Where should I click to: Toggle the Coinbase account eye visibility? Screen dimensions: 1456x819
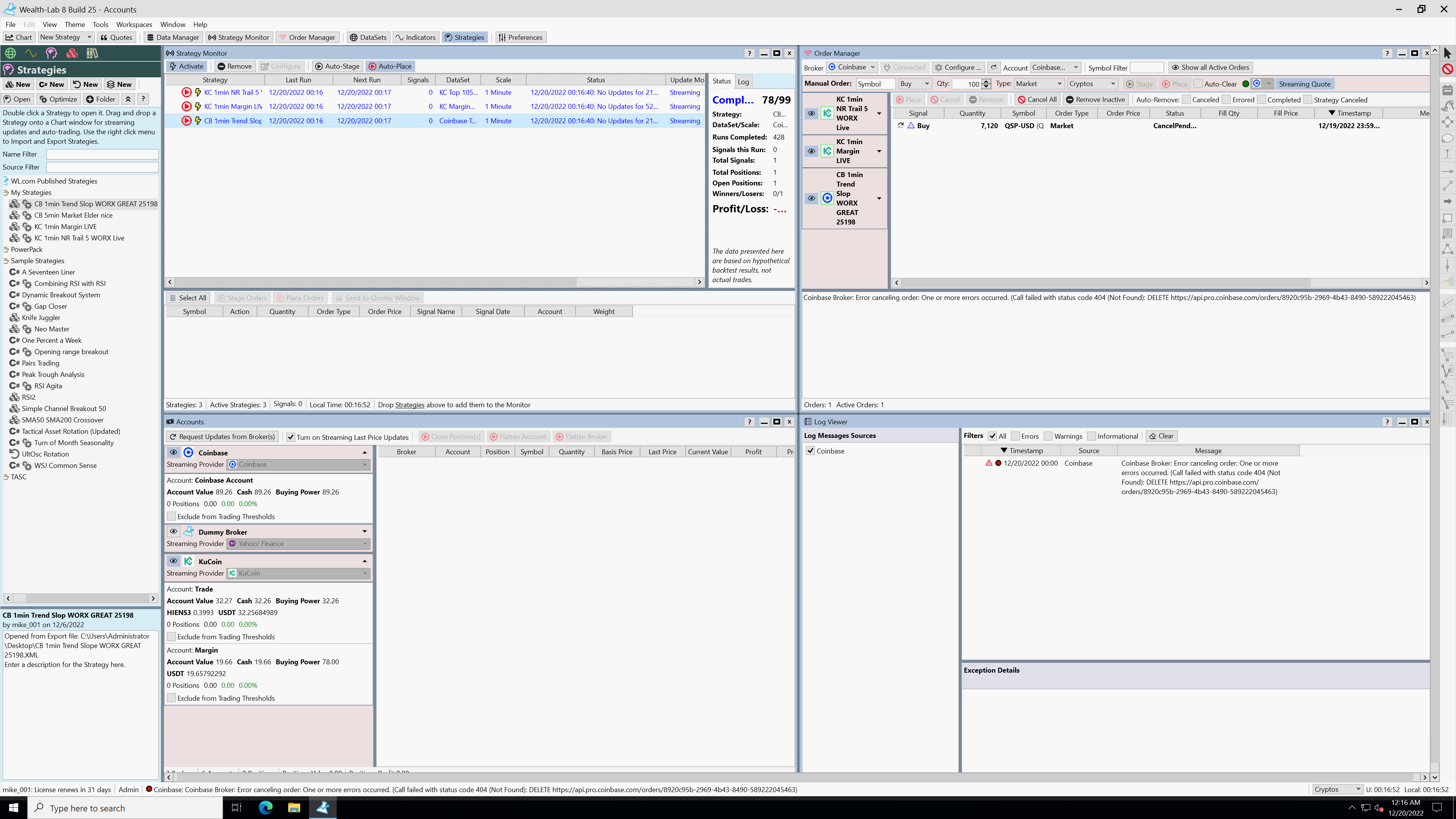point(174,452)
